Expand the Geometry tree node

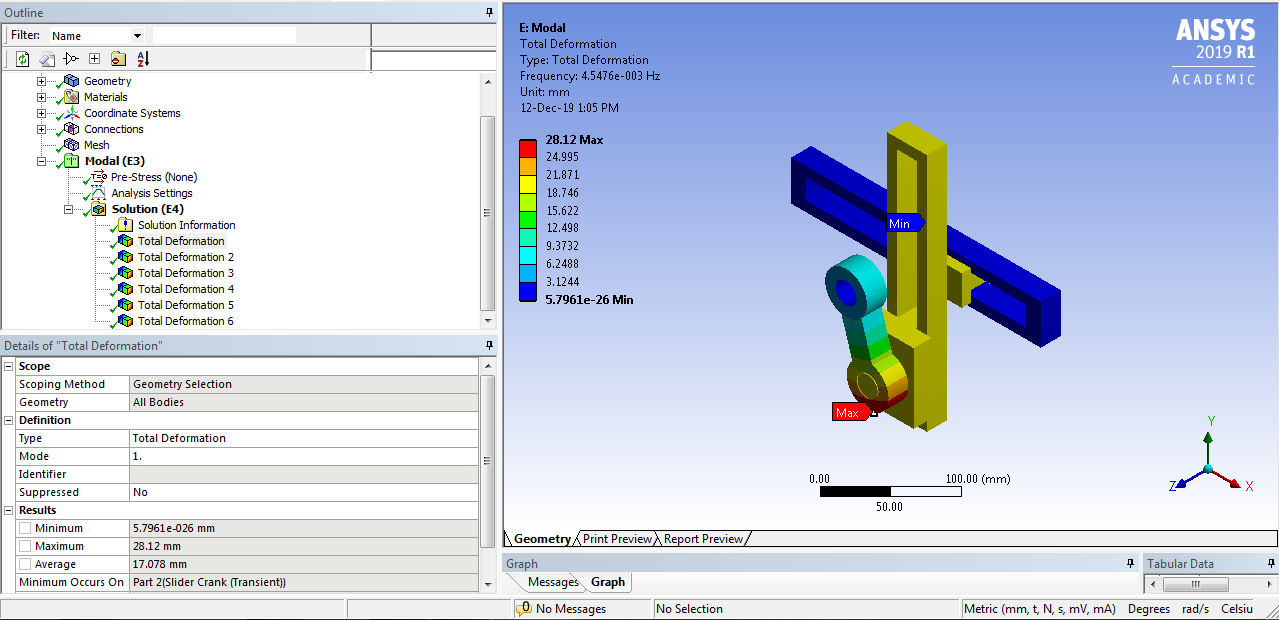(40, 81)
